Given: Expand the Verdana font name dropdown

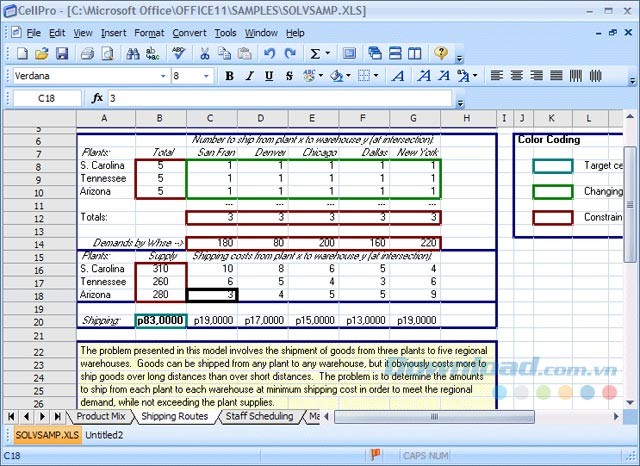Looking at the screenshot, I should pyautogui.click(x=162, y=76).
